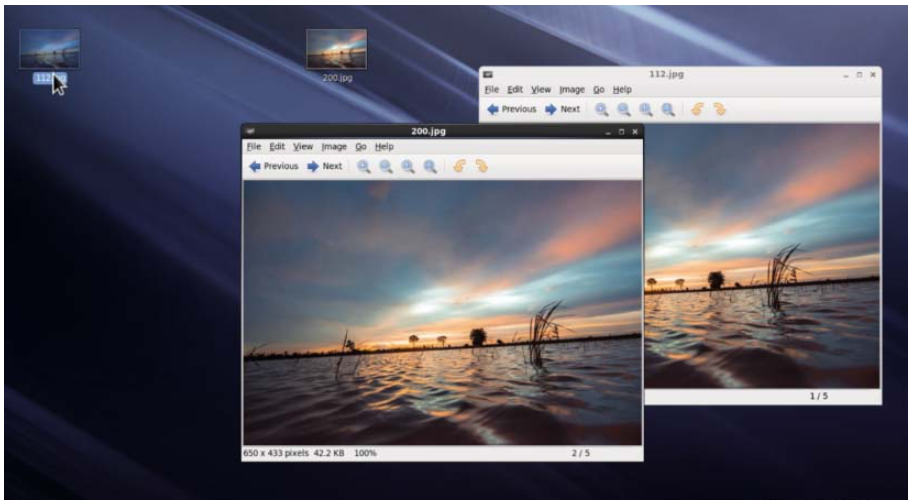Rotate image clockwise in 200.jpg window
This screenshot has width=912, height=500.
coord(481,166)
